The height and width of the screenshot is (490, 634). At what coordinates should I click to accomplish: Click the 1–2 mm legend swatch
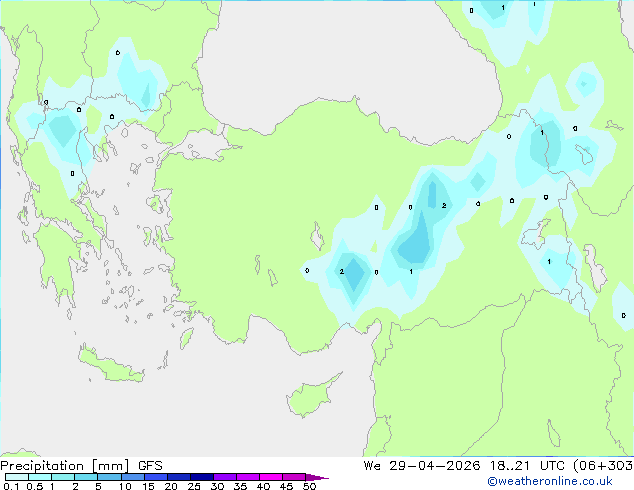pos(63,477)
